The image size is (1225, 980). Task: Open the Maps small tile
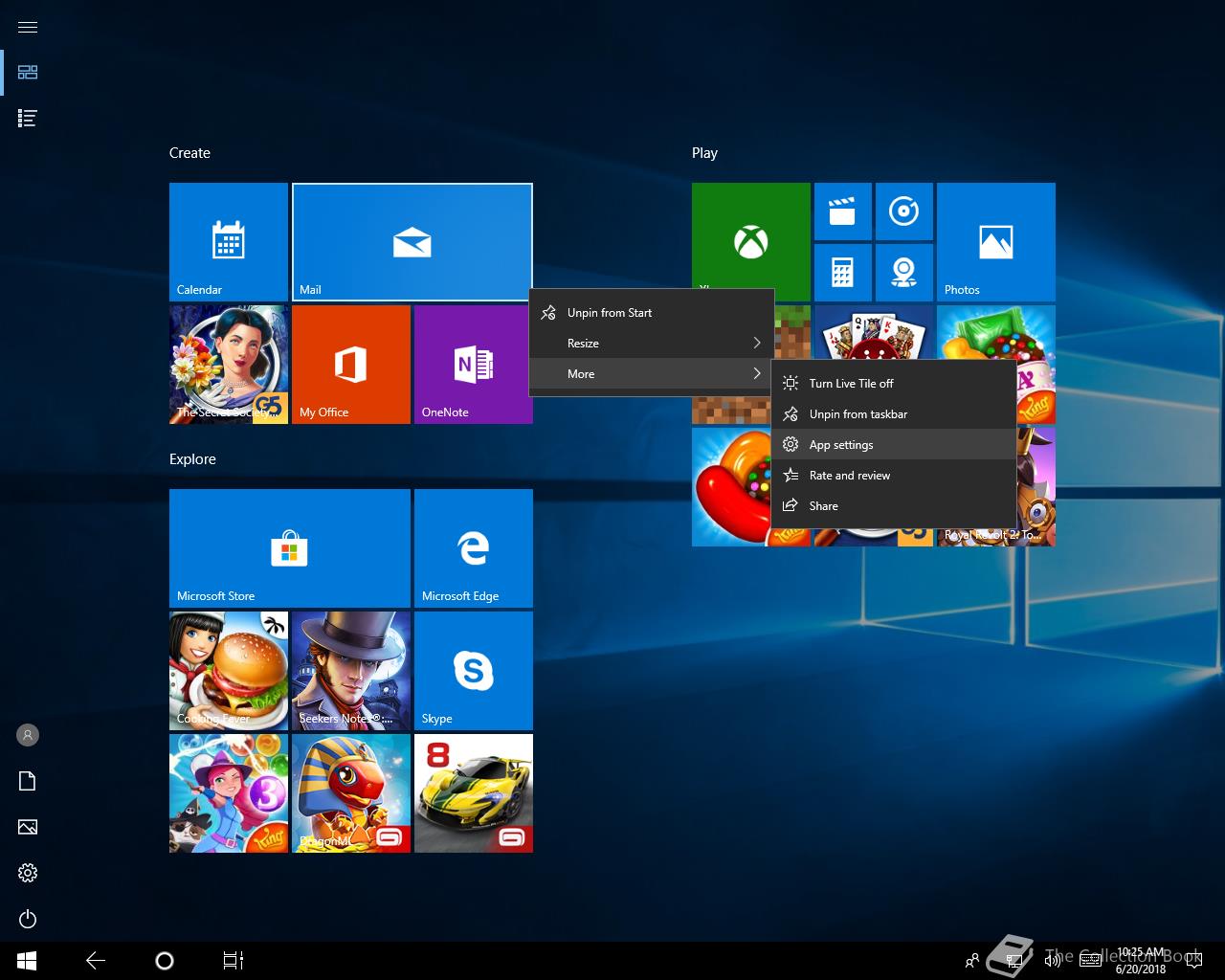click(x=903, y=273)
